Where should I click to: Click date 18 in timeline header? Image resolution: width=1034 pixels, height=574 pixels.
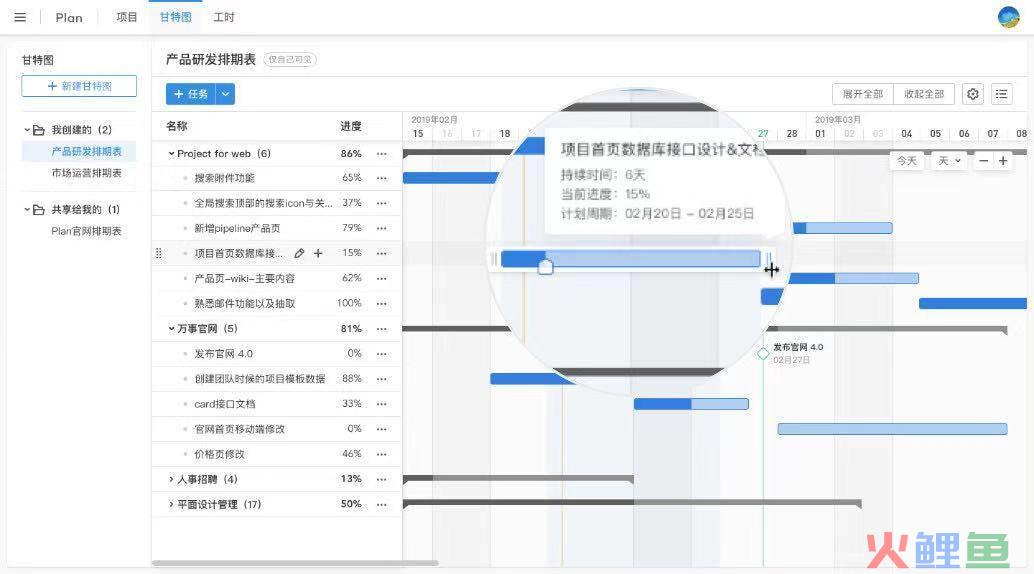[504, 133]
